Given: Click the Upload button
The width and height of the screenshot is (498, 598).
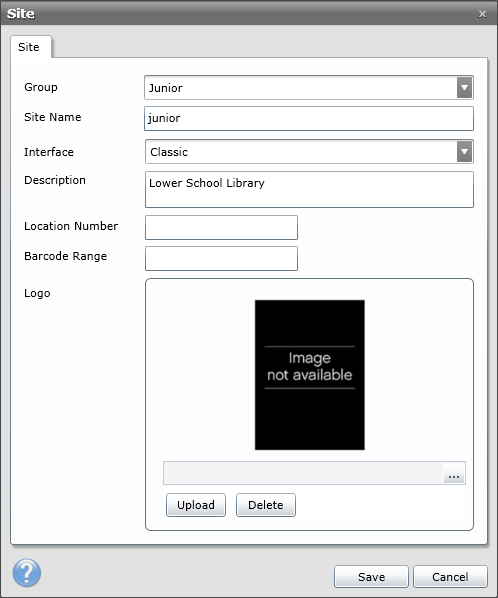Looking at the screenshot, I should tap(196, 505).
